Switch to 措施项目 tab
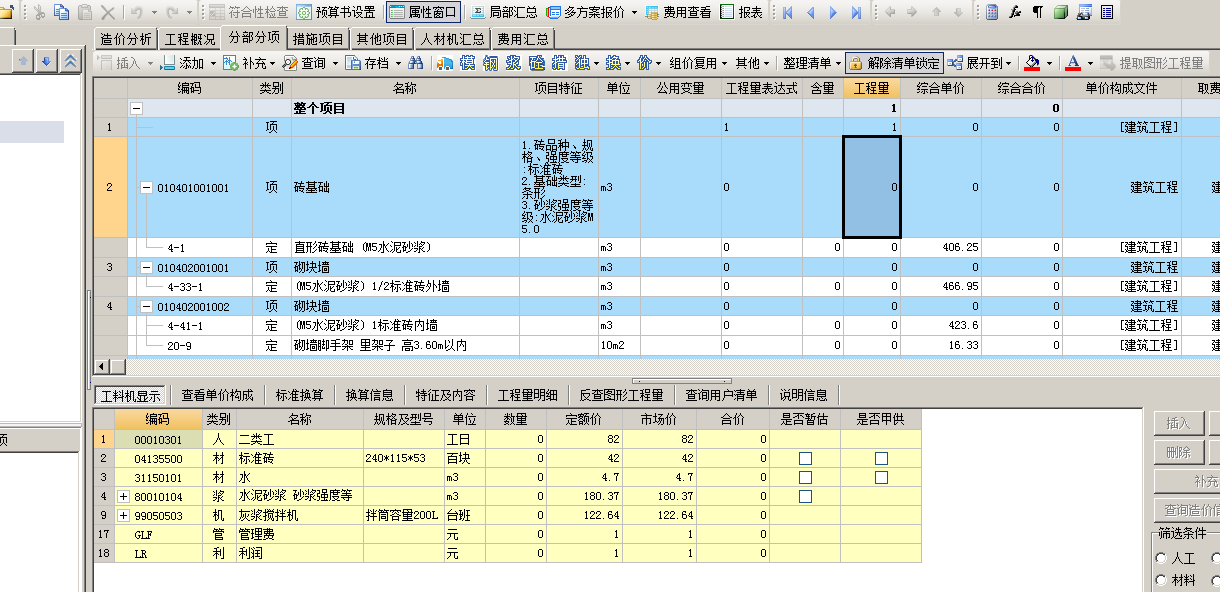Viewport: 1220px width, 592px height. pyautogui.click(x=319, y=39)
